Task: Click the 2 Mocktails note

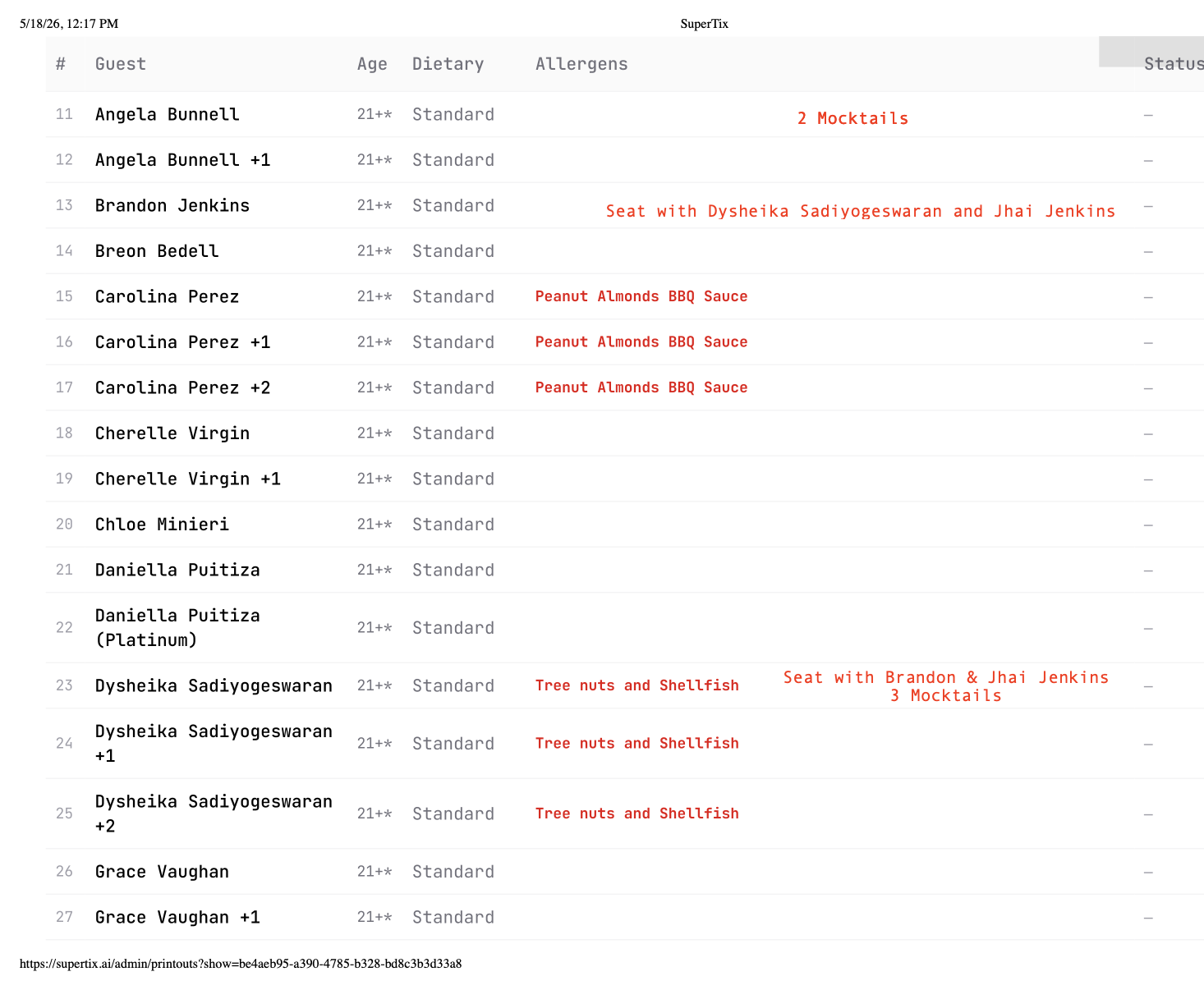Action: click(852, 118)
